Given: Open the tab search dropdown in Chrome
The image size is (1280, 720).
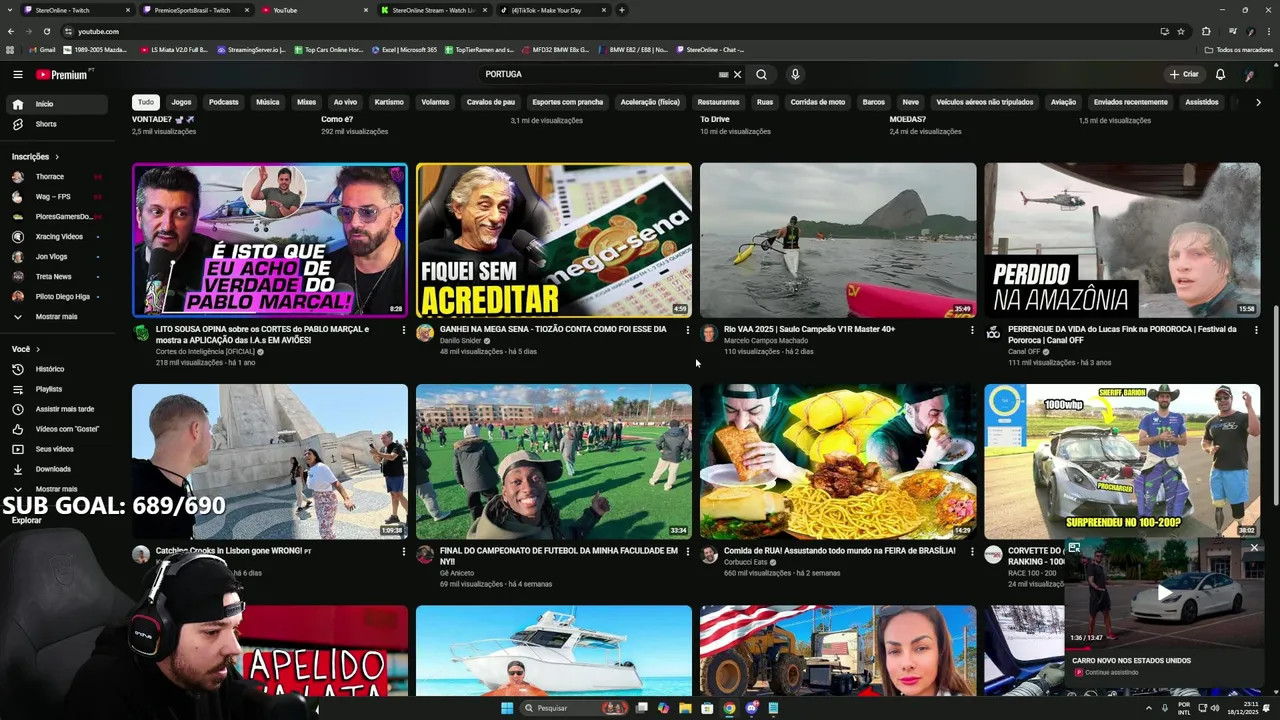Looking at the screenshot, I should click(10, 10).
